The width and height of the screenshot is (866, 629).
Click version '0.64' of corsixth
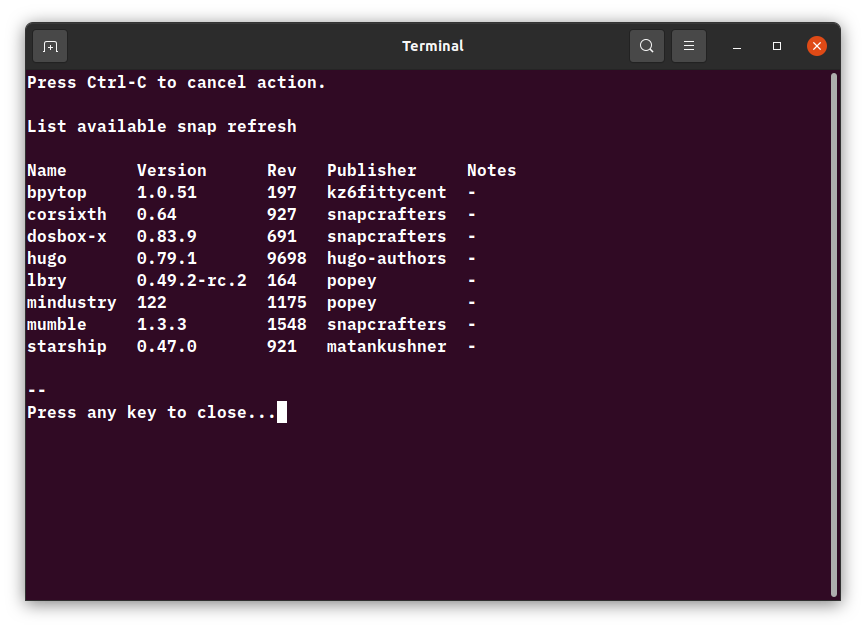157,214
